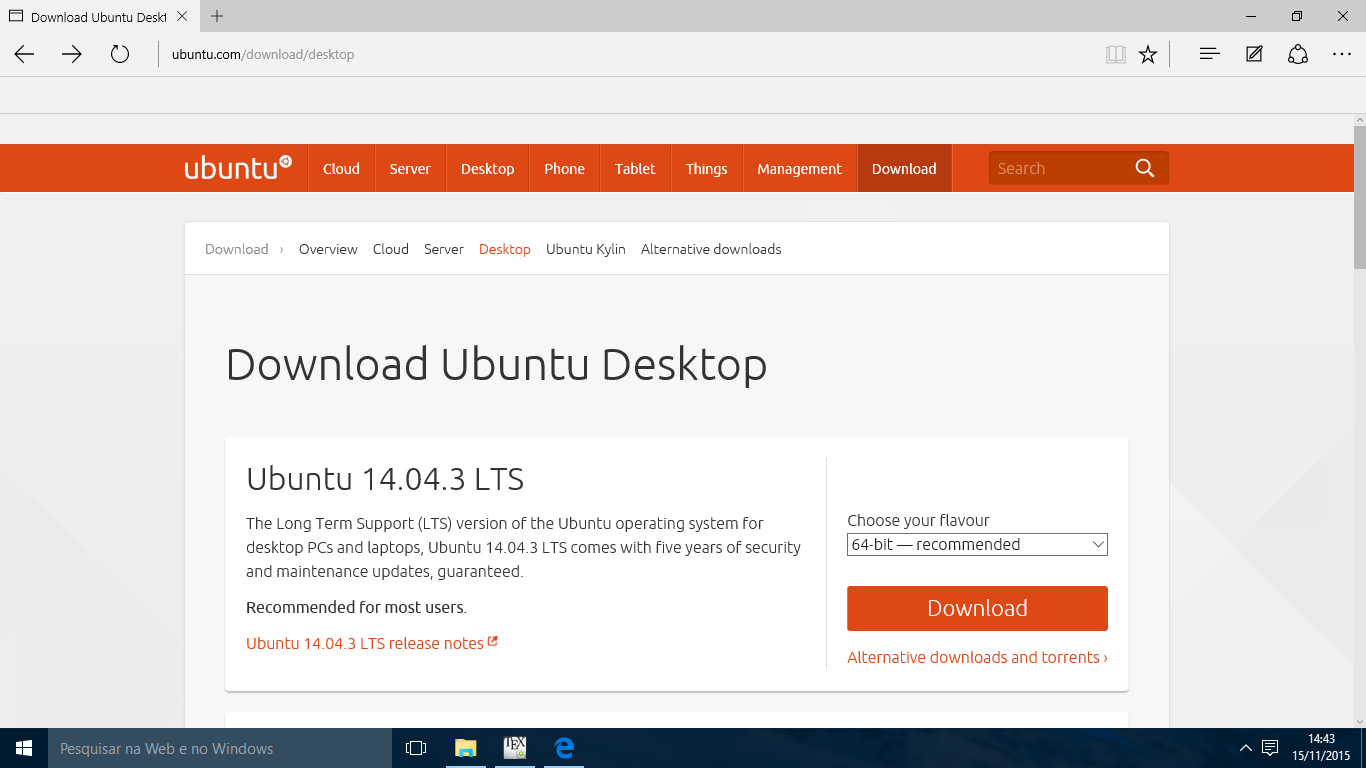
Task: Click the Download breadcrumb link
Action: click(237, 249)
